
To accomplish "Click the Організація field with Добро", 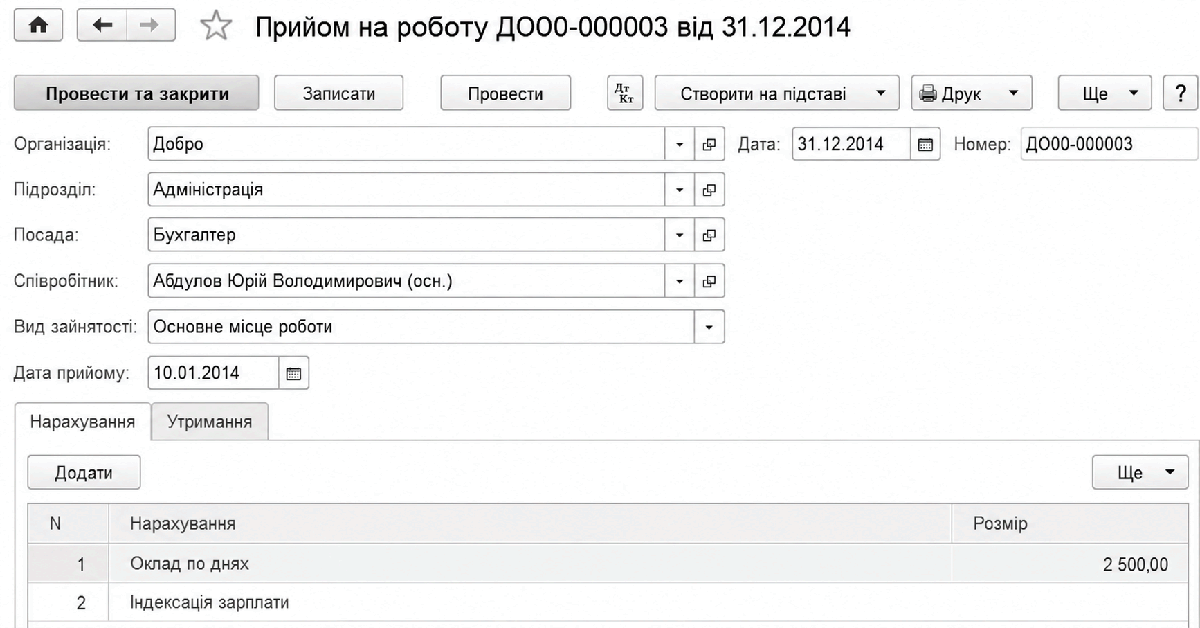I will 407,144.
